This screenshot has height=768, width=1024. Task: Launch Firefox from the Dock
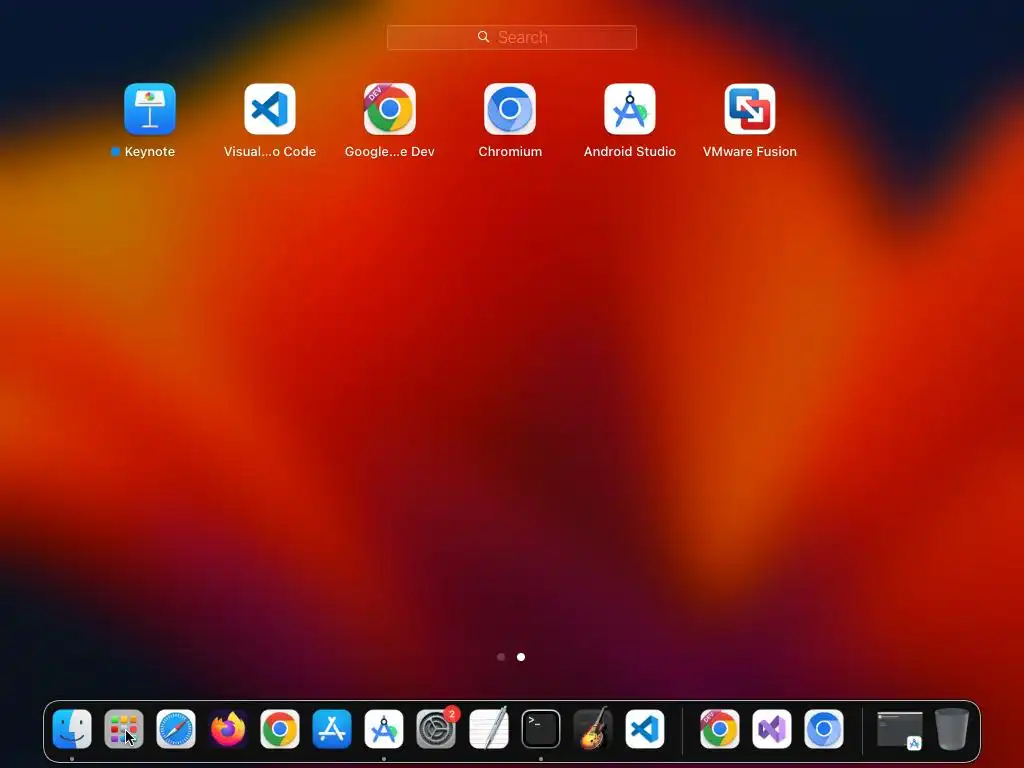[228, 729]
